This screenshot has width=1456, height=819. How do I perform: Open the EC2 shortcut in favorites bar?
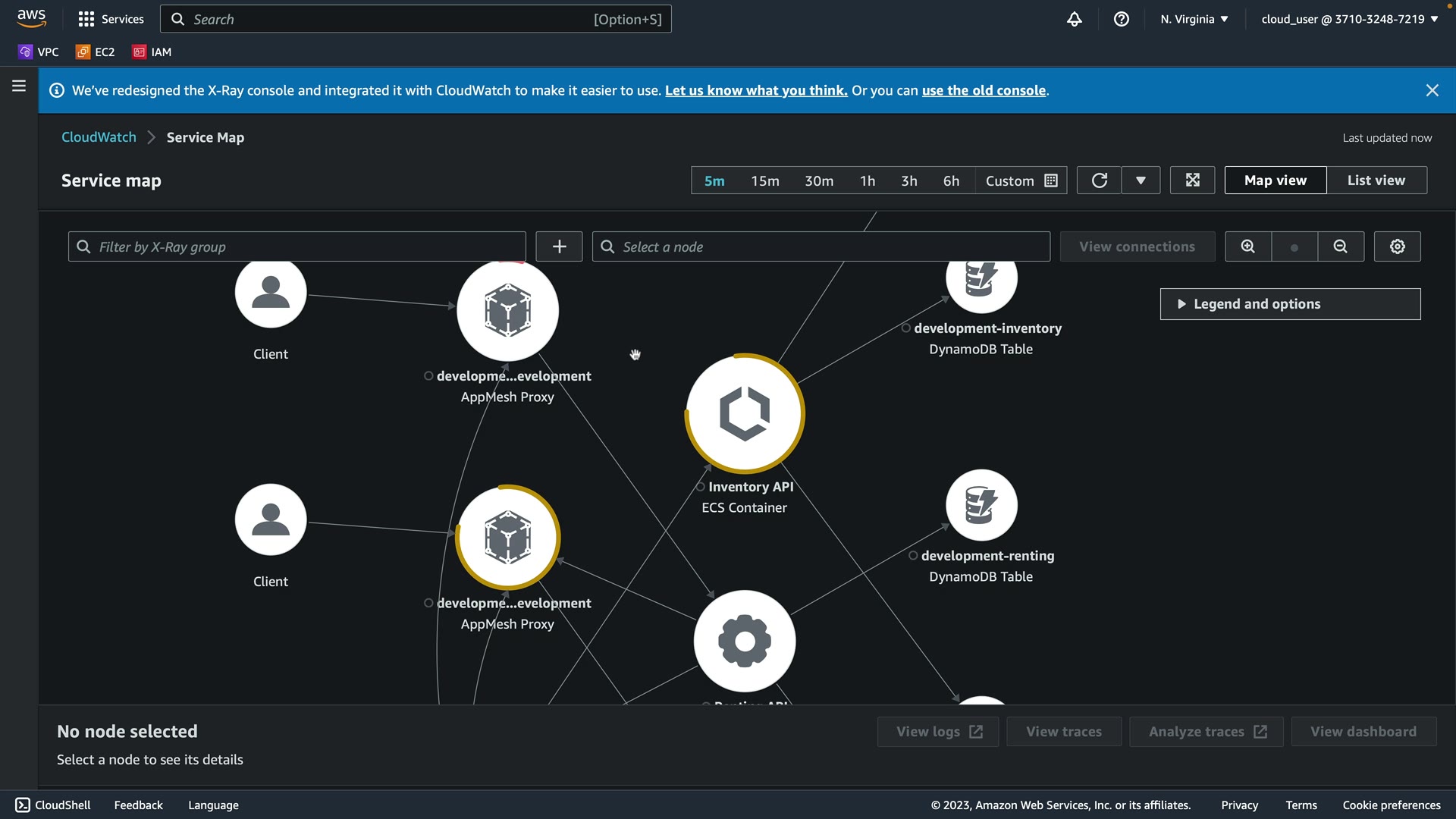tap(96, 52)
